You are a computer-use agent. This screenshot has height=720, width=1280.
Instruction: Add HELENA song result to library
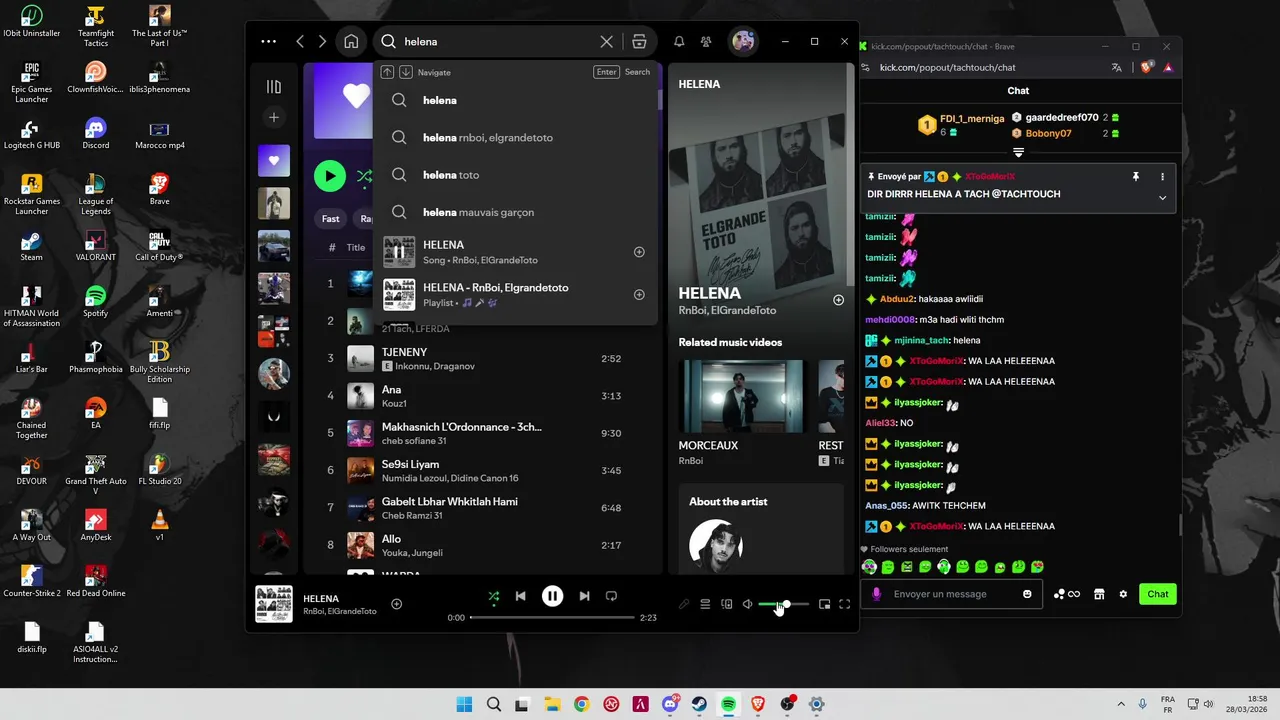point(639,252)
